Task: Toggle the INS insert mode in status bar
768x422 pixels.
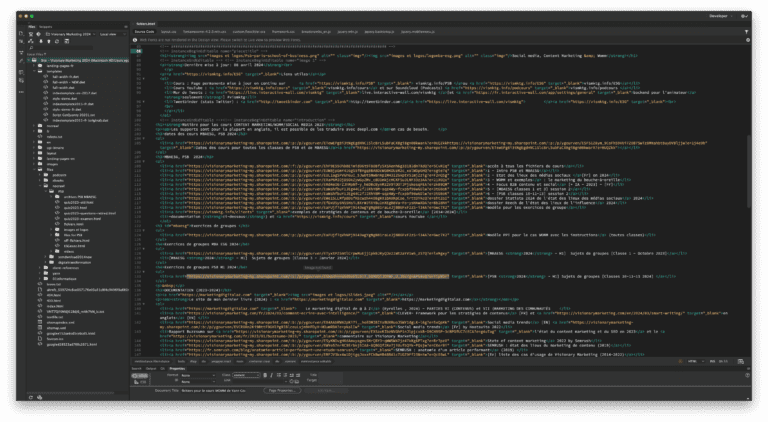Action: (712, 361)
